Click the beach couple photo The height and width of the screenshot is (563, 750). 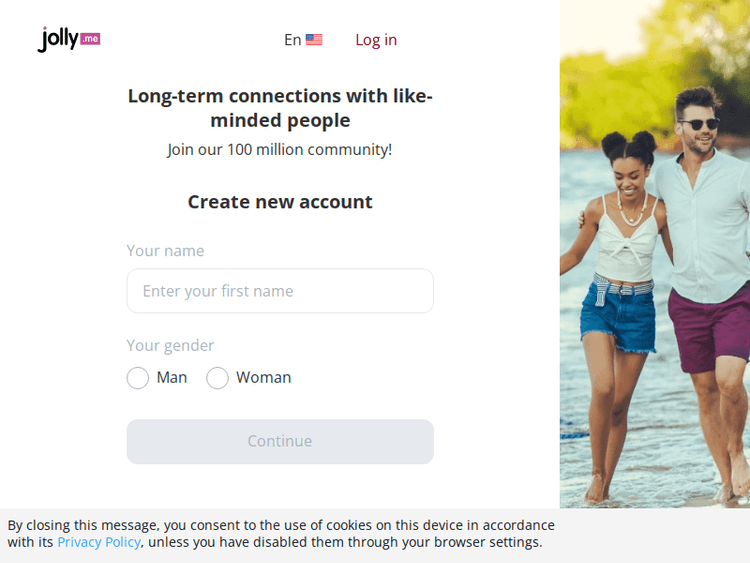tap(655, 254)
